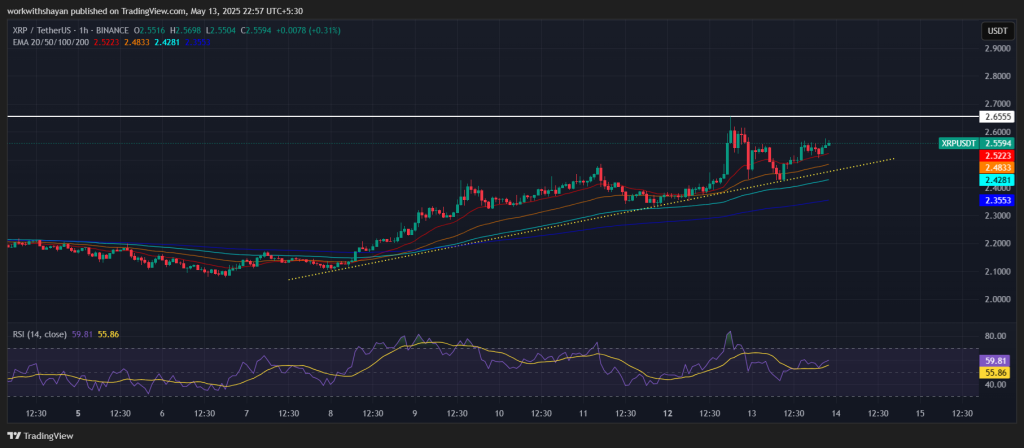The width and height of the screenshot is (1024, 448).
Task: Click date 15 on the time axis
Action: point(920,413)
